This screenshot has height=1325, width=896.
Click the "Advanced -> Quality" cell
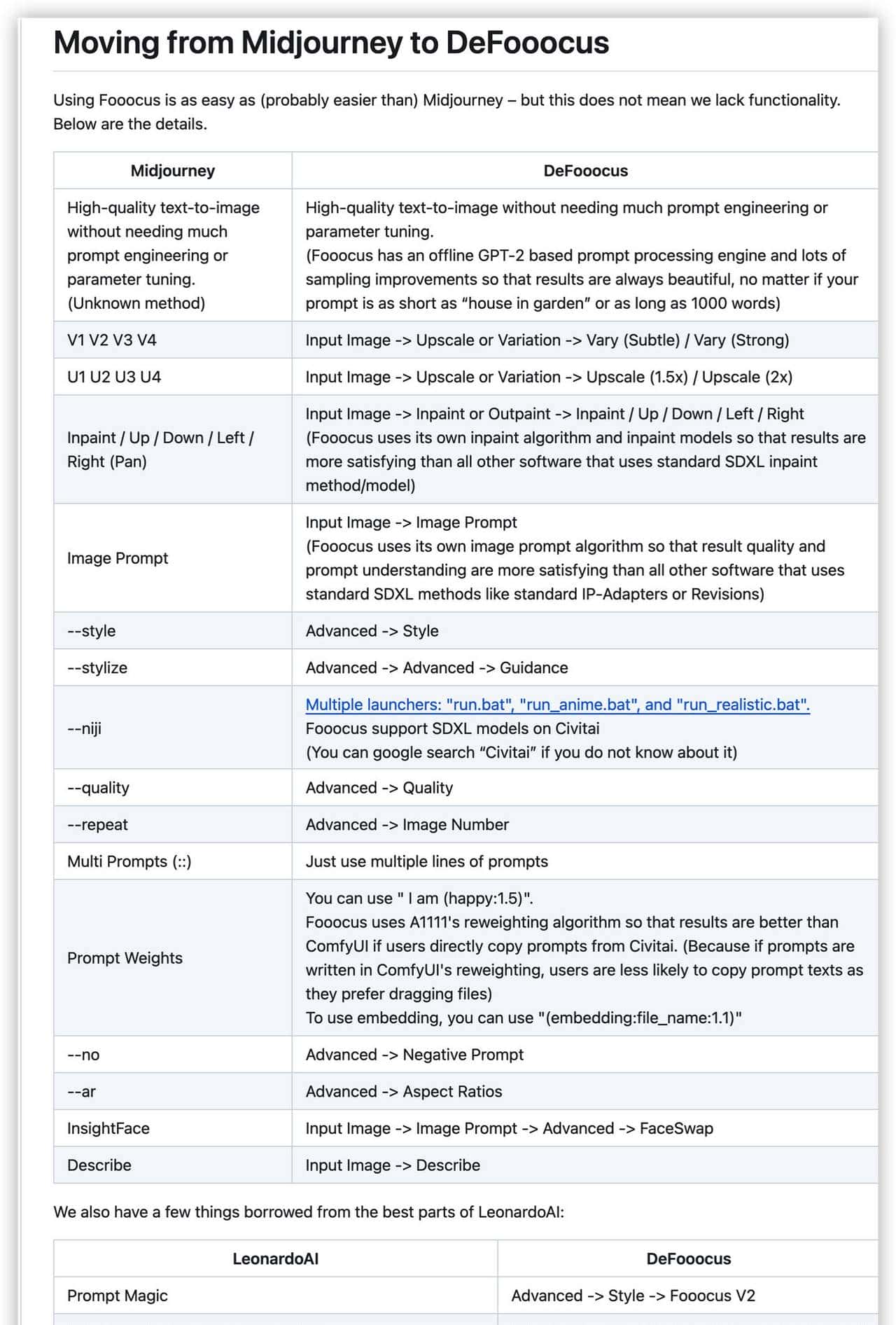pos(379,788)
